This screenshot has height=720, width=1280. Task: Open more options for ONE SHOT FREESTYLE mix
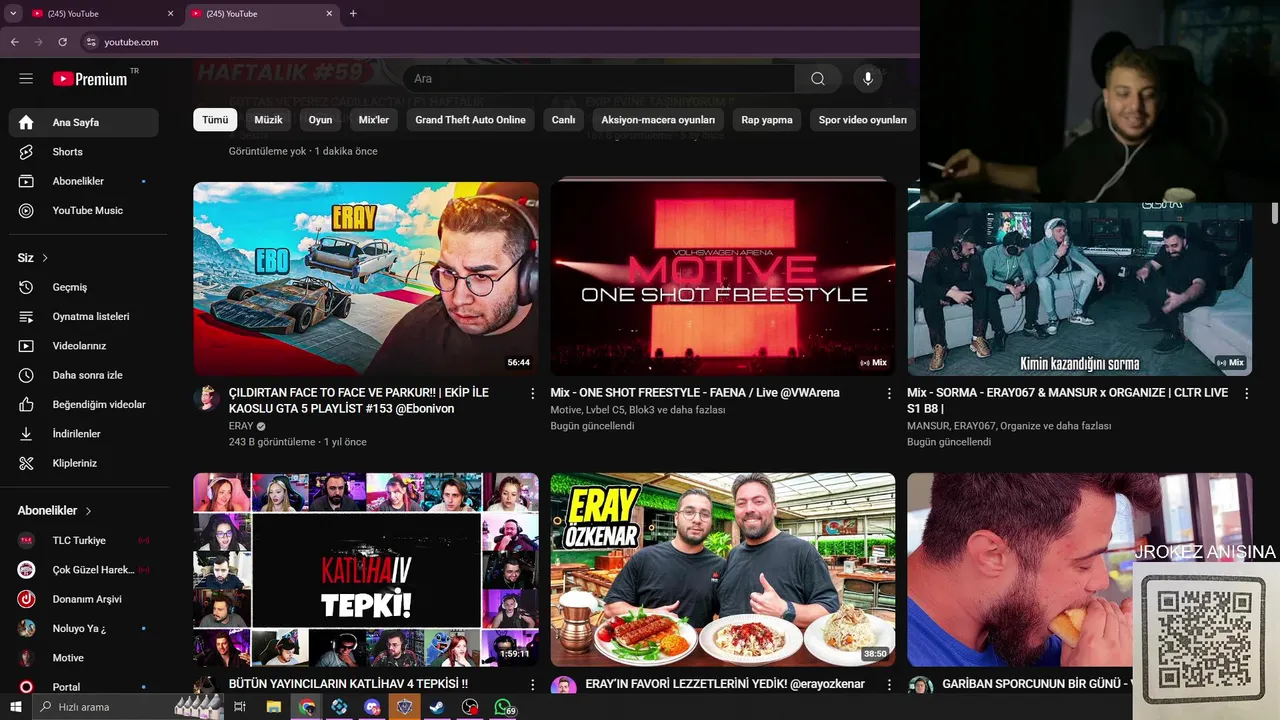[x=889, y=394]
